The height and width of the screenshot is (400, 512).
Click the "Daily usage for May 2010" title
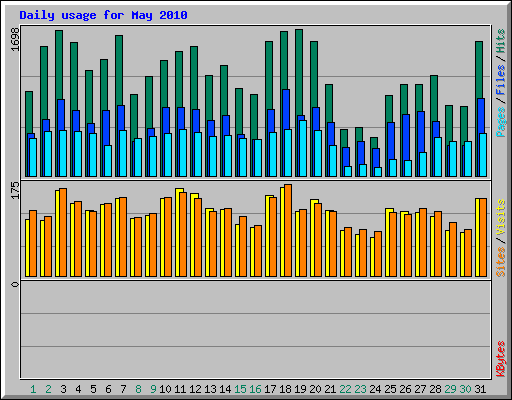tap(103, 15)
